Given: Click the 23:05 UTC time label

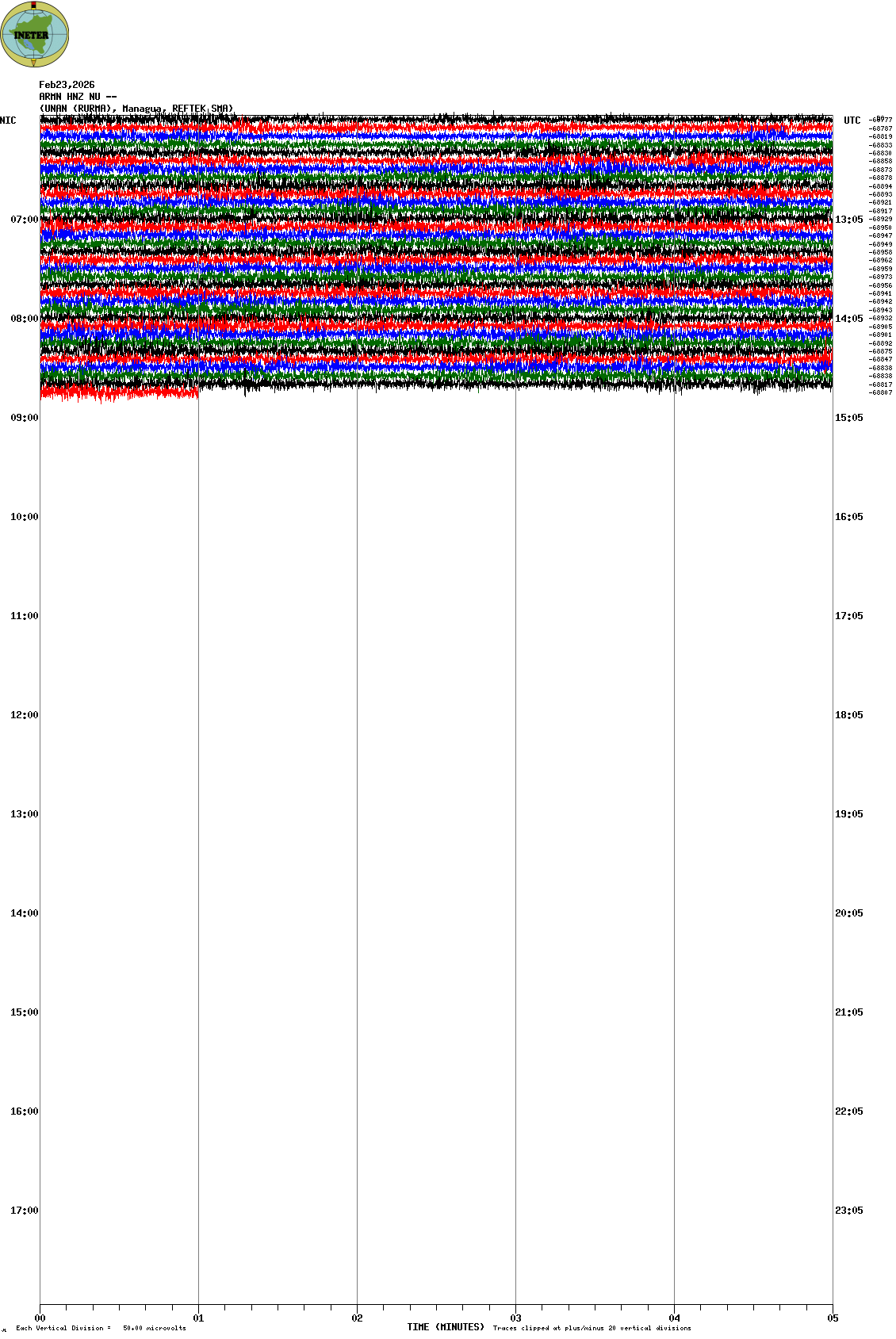Looking at the screenshot, I should tap(848, 1211).
